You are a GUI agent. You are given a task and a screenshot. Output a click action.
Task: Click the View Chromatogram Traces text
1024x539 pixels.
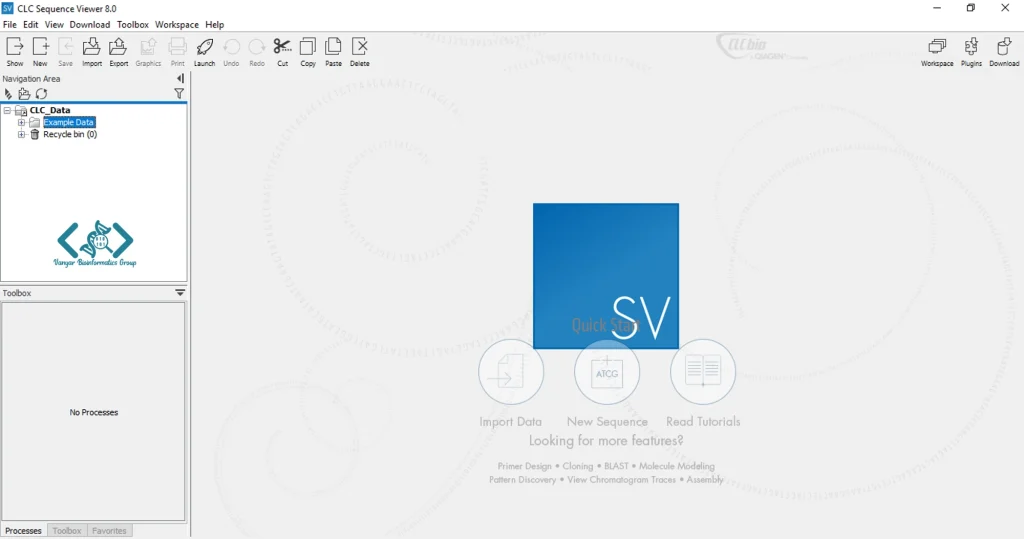[x=621, y=480]
